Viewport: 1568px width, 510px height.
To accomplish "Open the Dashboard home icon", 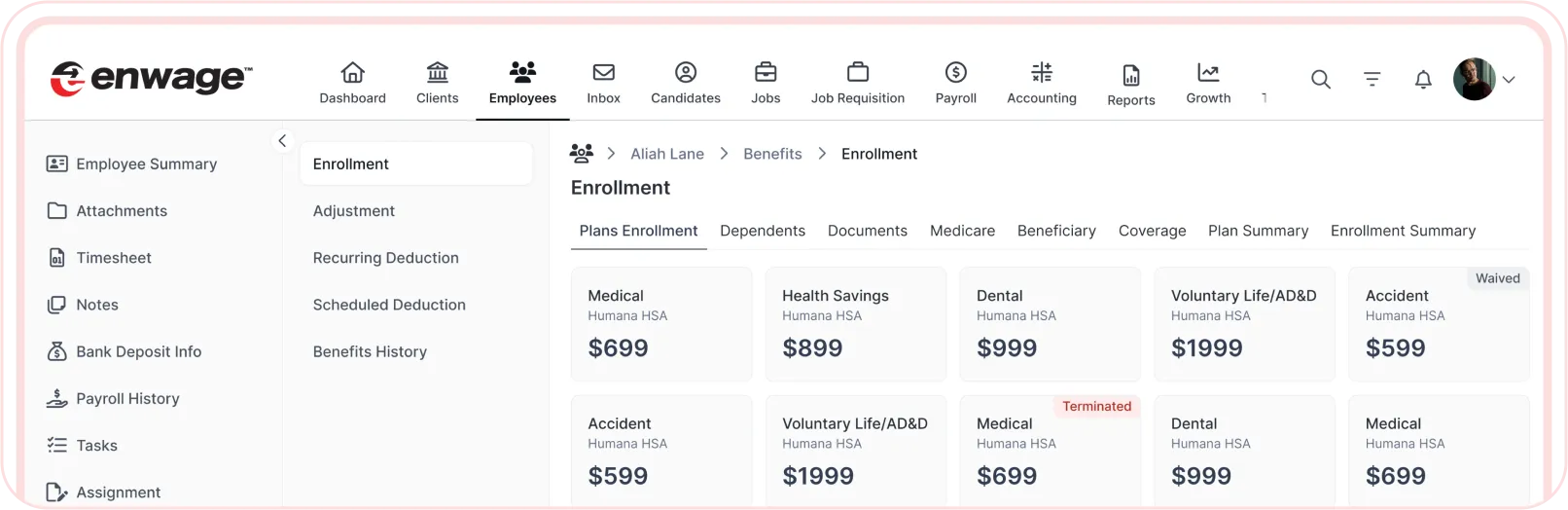I will click(x=352, y=73).
